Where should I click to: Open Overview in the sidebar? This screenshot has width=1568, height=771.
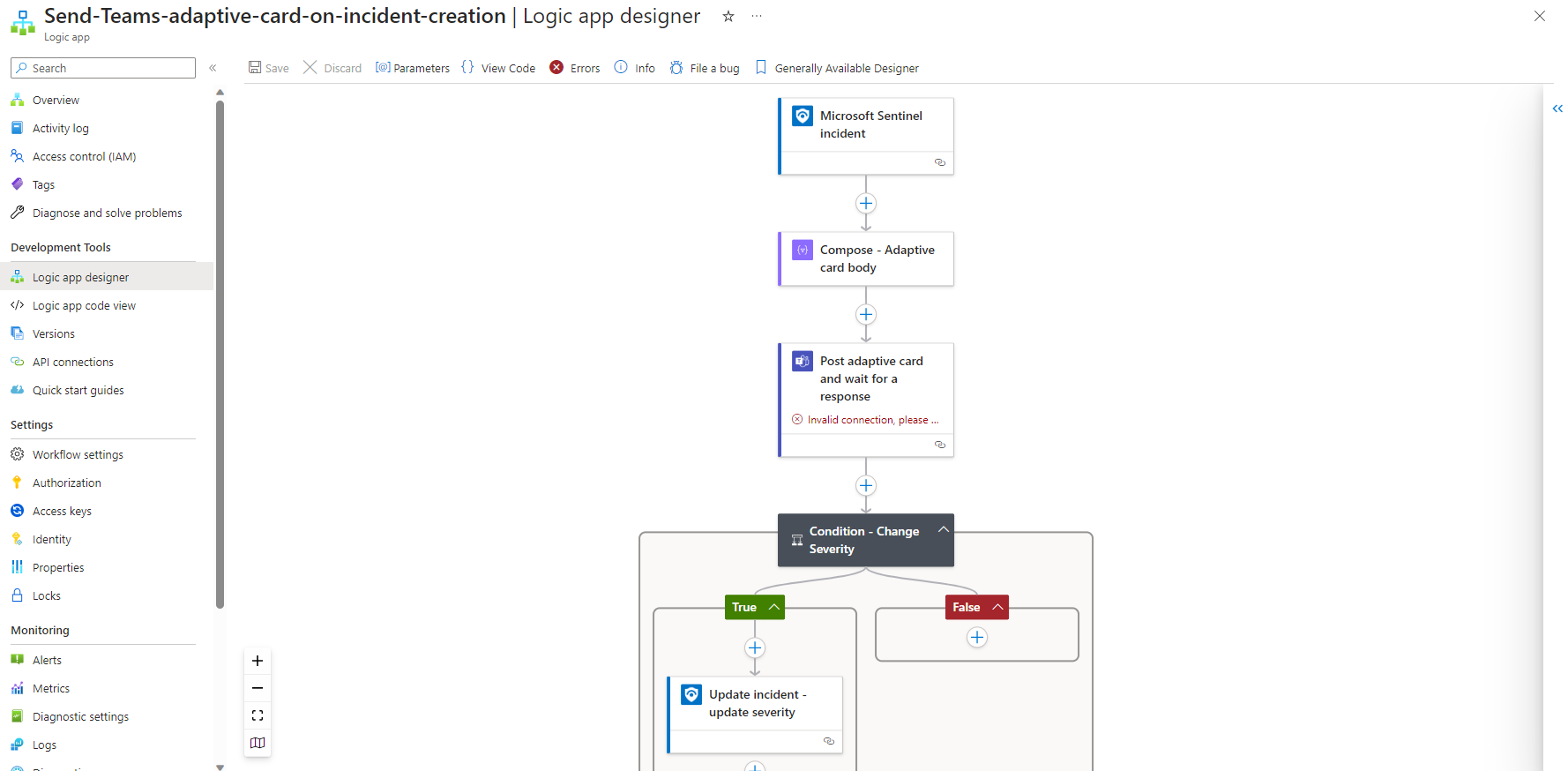tap(56, 100)
